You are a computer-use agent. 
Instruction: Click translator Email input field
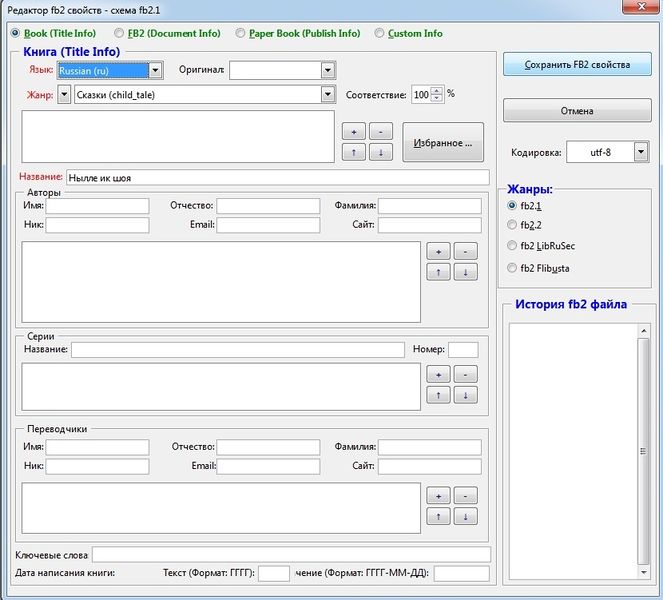[x=268, y=466]
